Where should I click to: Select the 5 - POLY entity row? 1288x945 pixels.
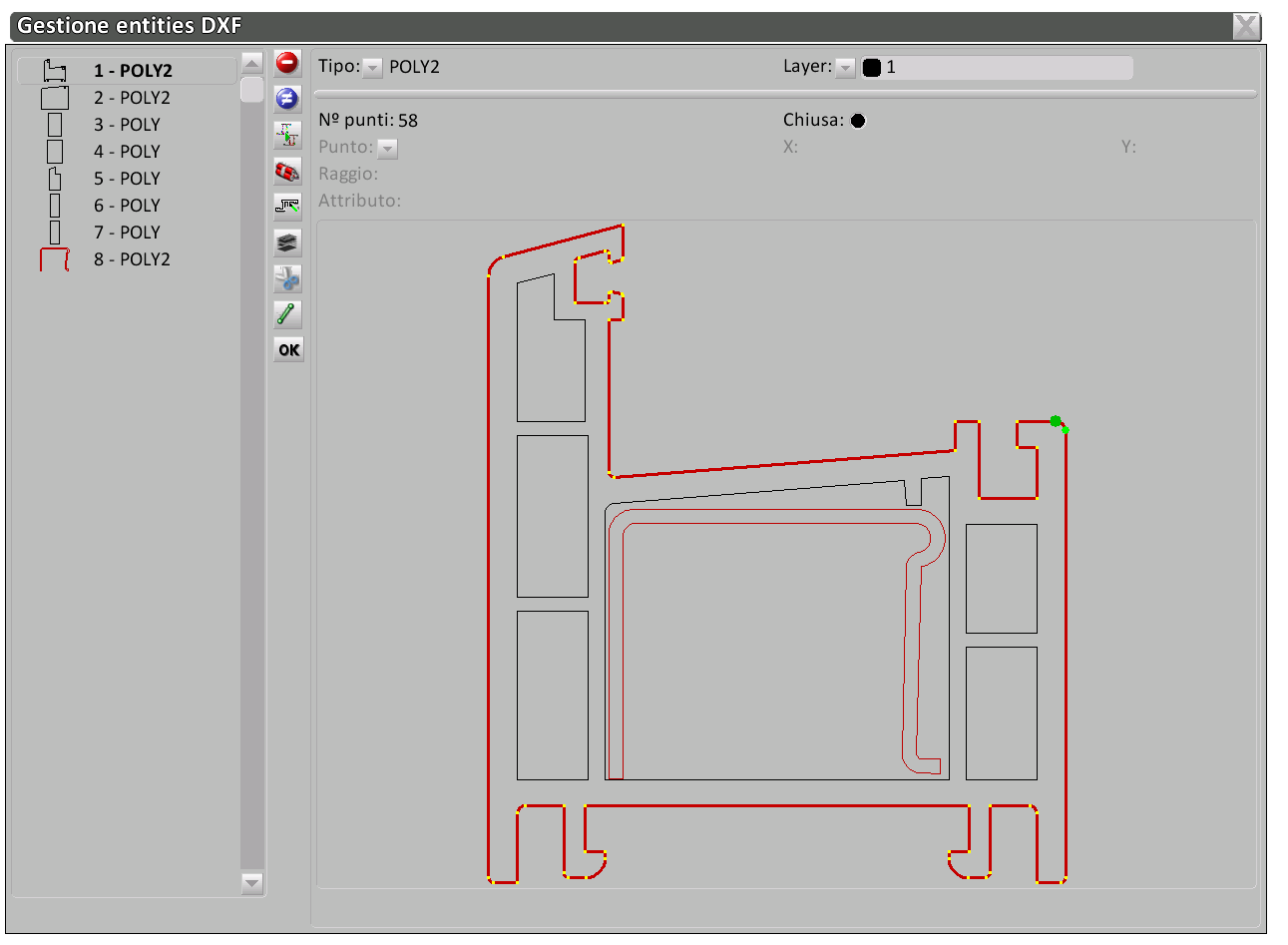point(127,179)
